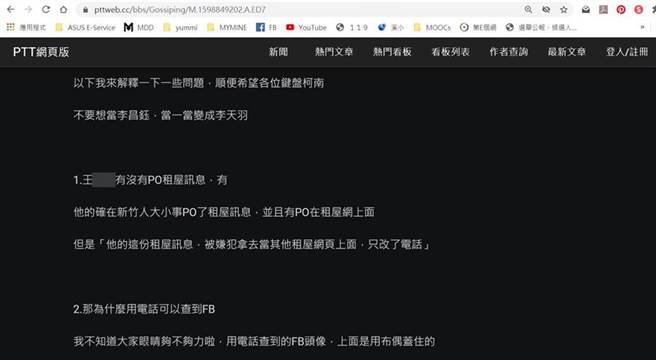Image resolution: width=656 pixels, height=360 pixels.
Task: Click the crossed-eye tracking icon in address bar
Action: click(546, 9)
